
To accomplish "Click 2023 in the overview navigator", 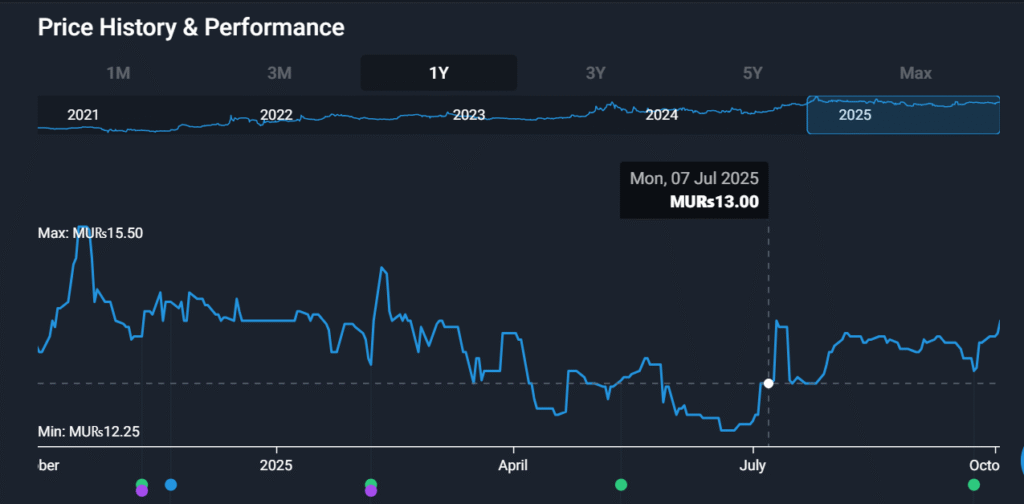I will 469,115.
